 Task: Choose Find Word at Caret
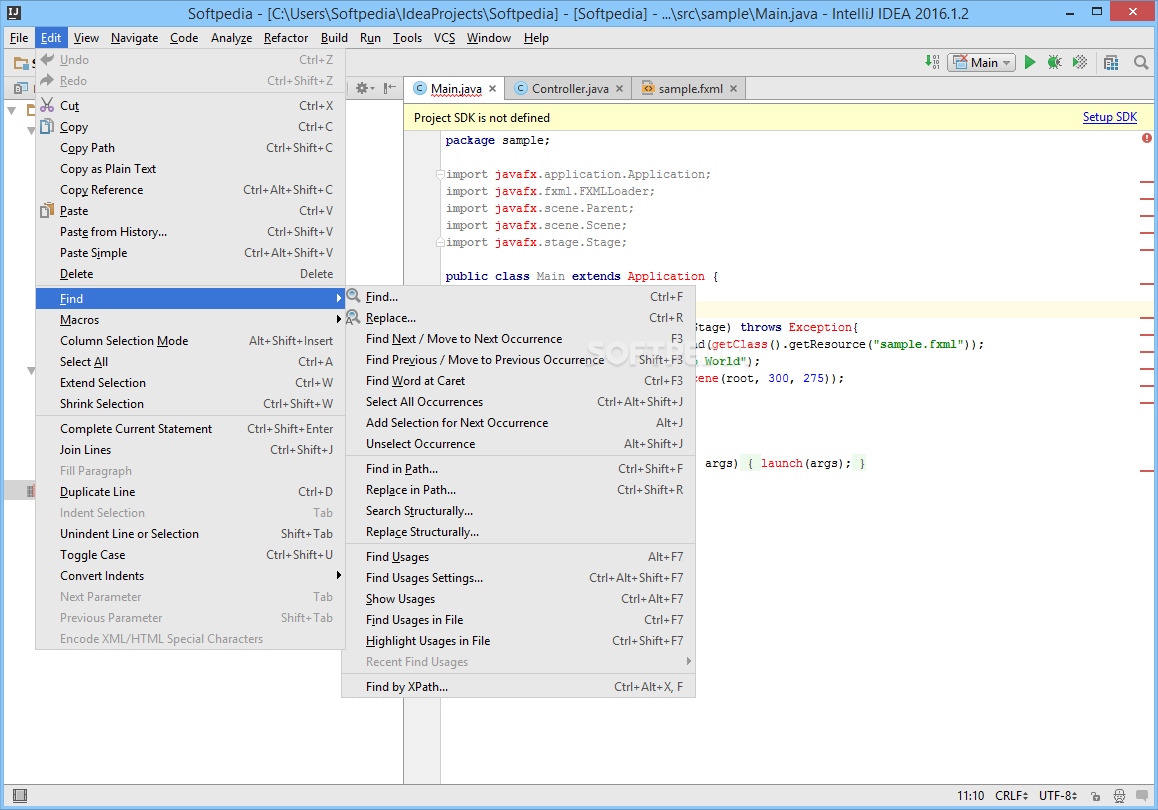pyautogui.click(x=518, y=381)
